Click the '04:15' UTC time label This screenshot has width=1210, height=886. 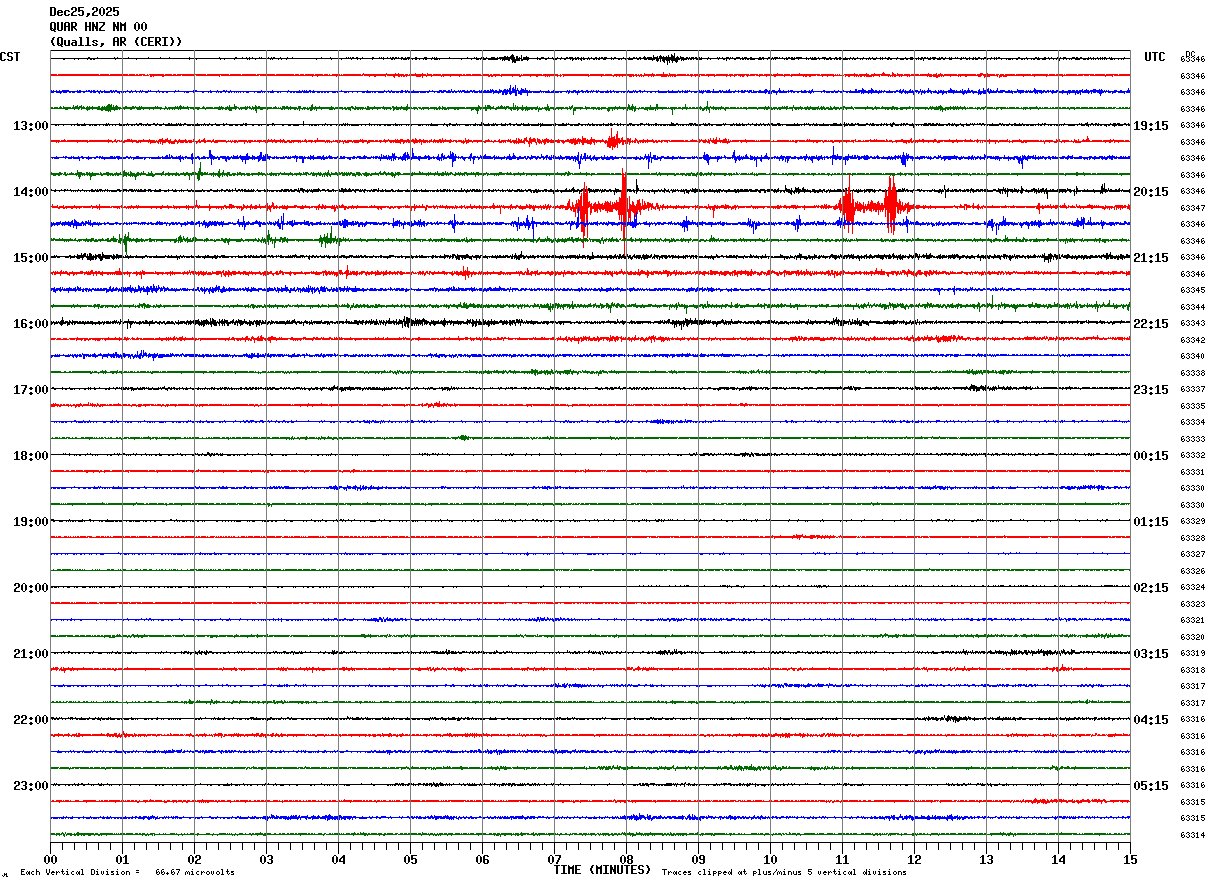click(x=1151, y=720)
